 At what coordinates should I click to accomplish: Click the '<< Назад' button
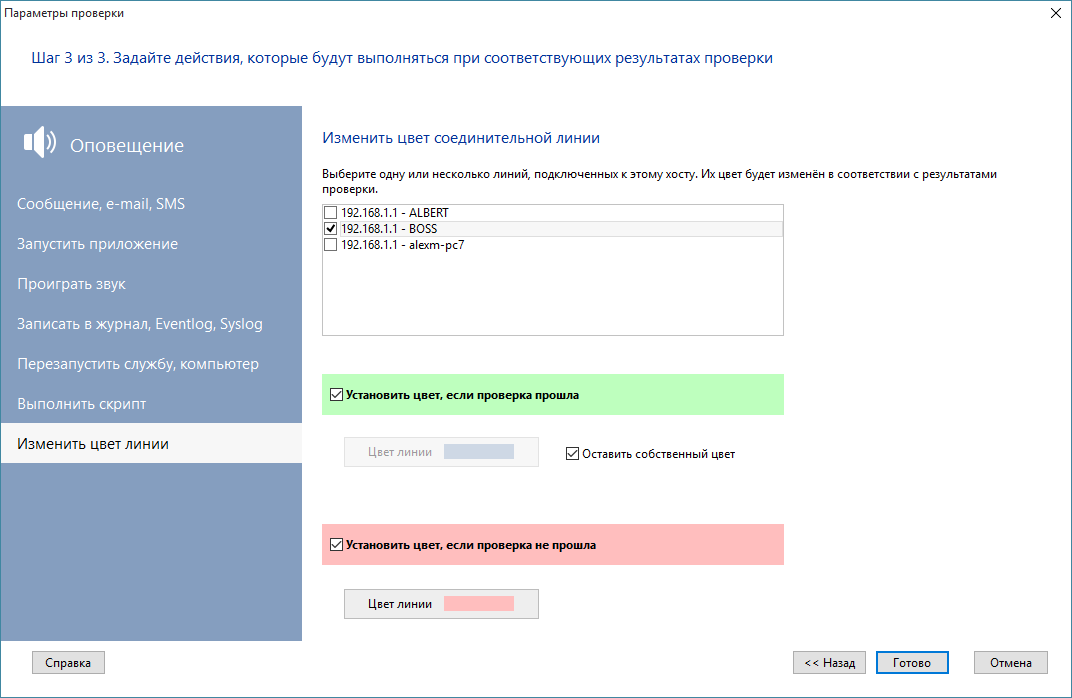(829, 663)
